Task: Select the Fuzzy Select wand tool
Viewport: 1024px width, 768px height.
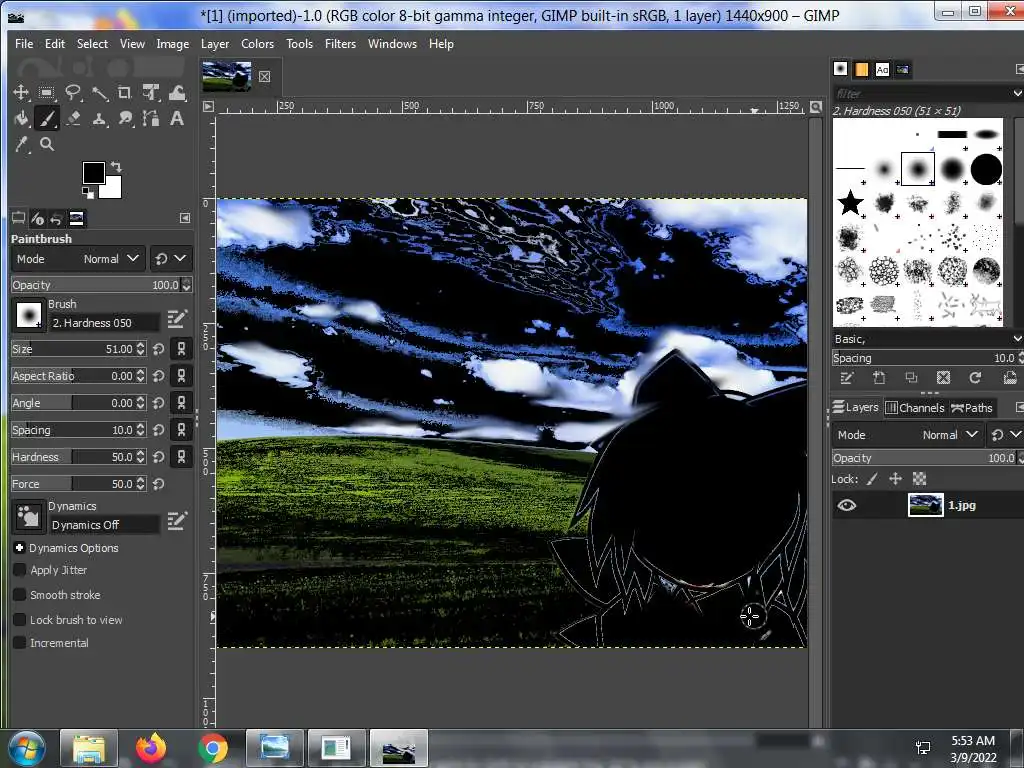Action: [99, 92]
